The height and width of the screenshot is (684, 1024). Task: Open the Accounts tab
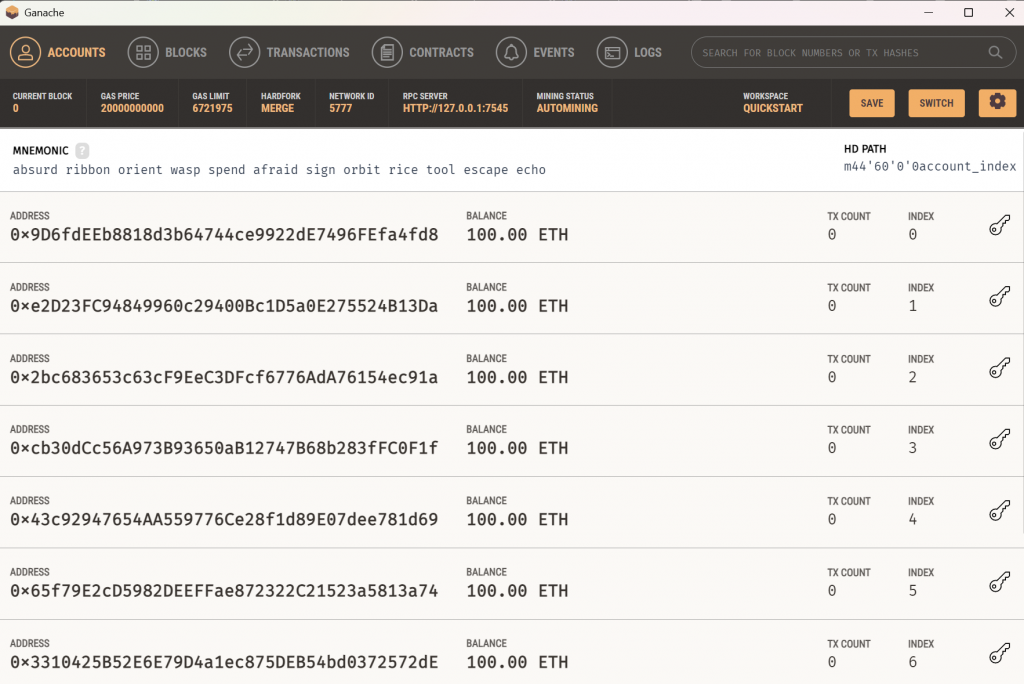(57, 52)
